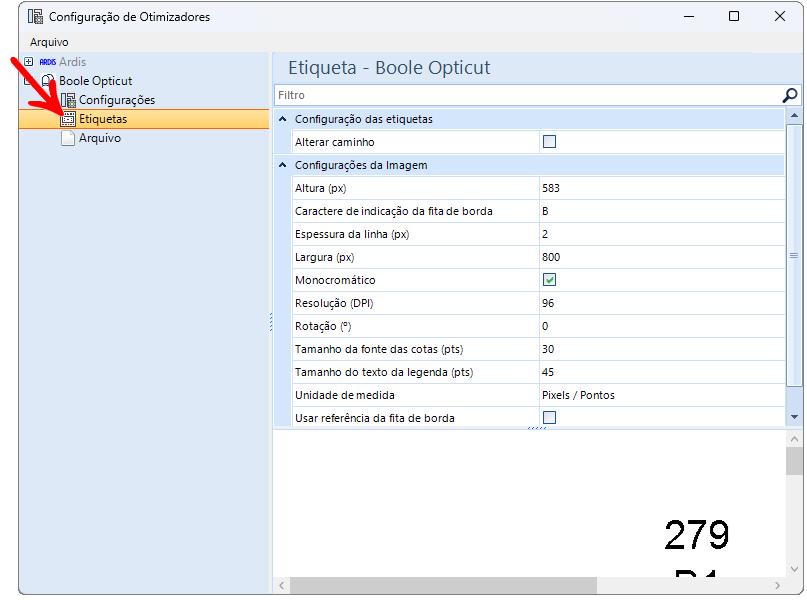Select the Resolução (DPI) label
The image size is (807, 600).
334,303
